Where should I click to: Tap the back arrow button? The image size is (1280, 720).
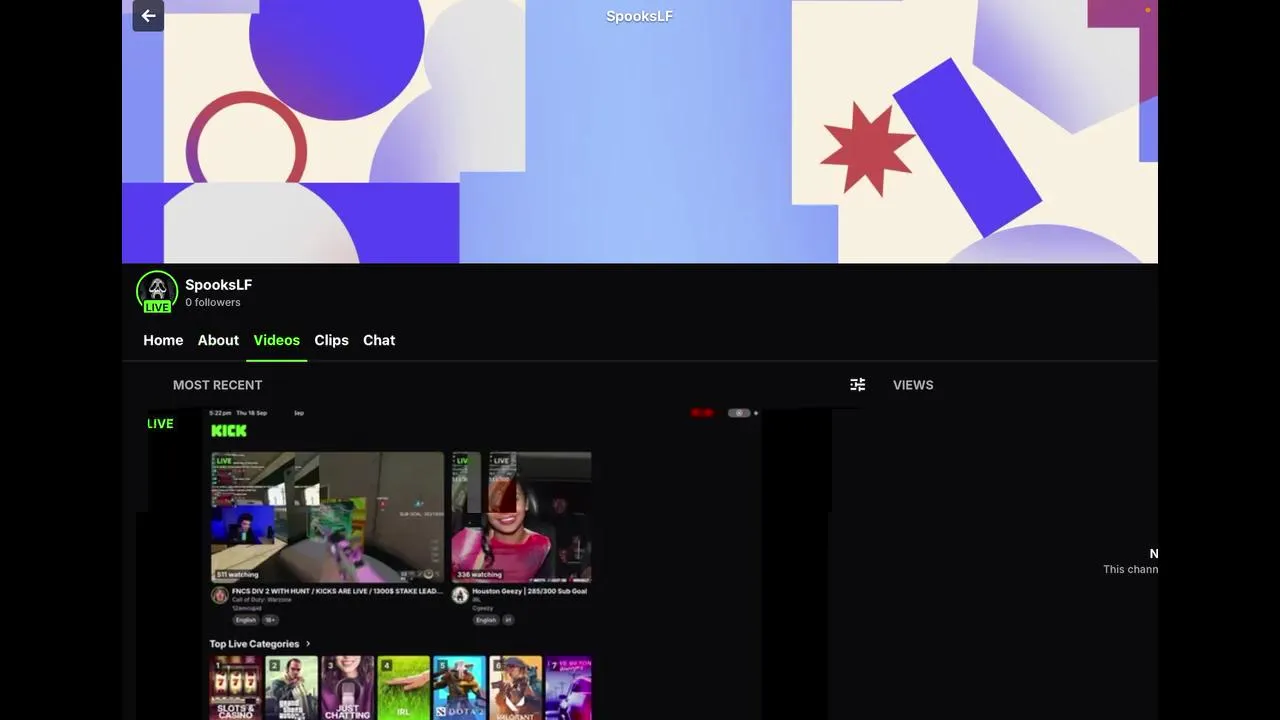148,16
